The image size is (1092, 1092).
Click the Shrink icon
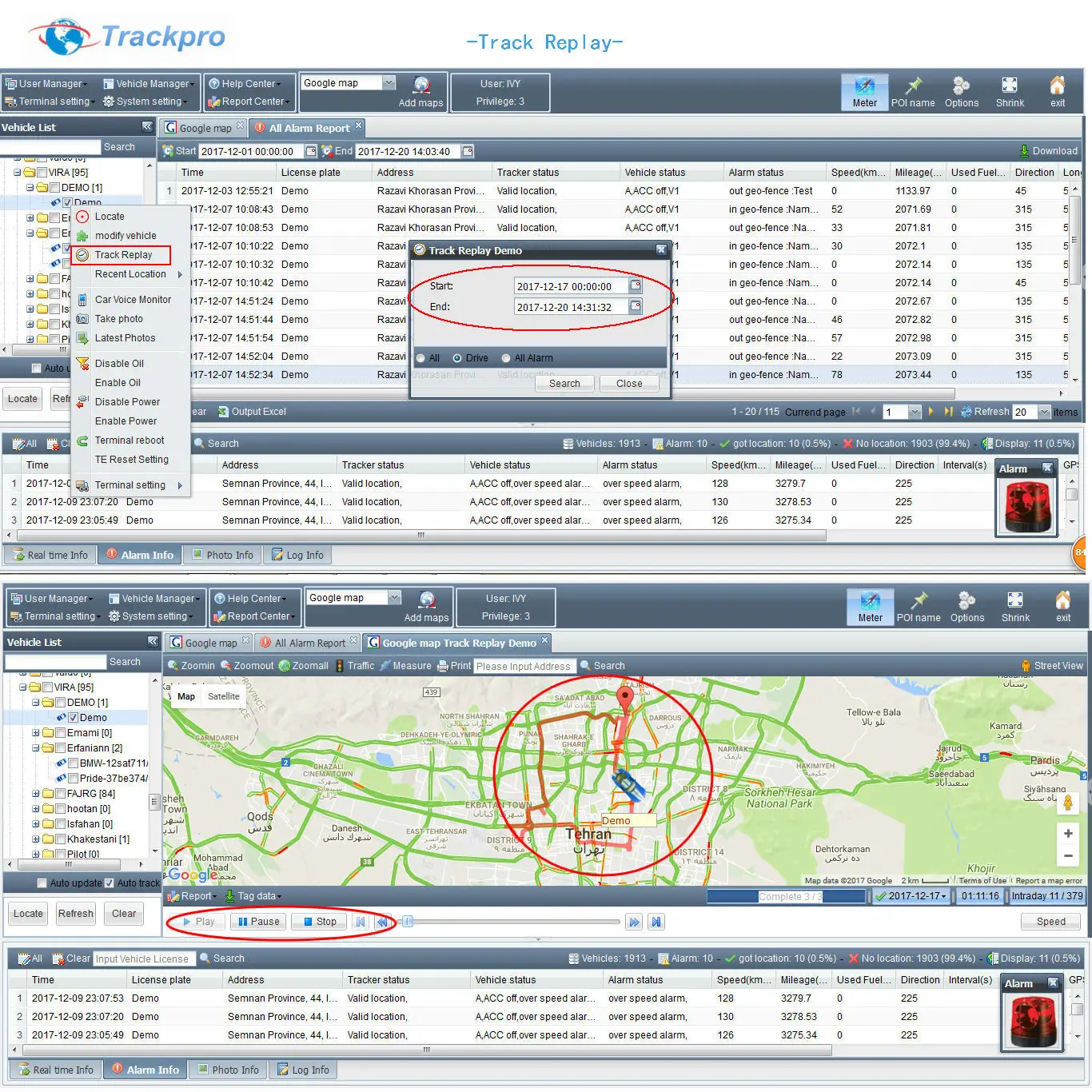pyautogui.click(x=1010, y=90)
